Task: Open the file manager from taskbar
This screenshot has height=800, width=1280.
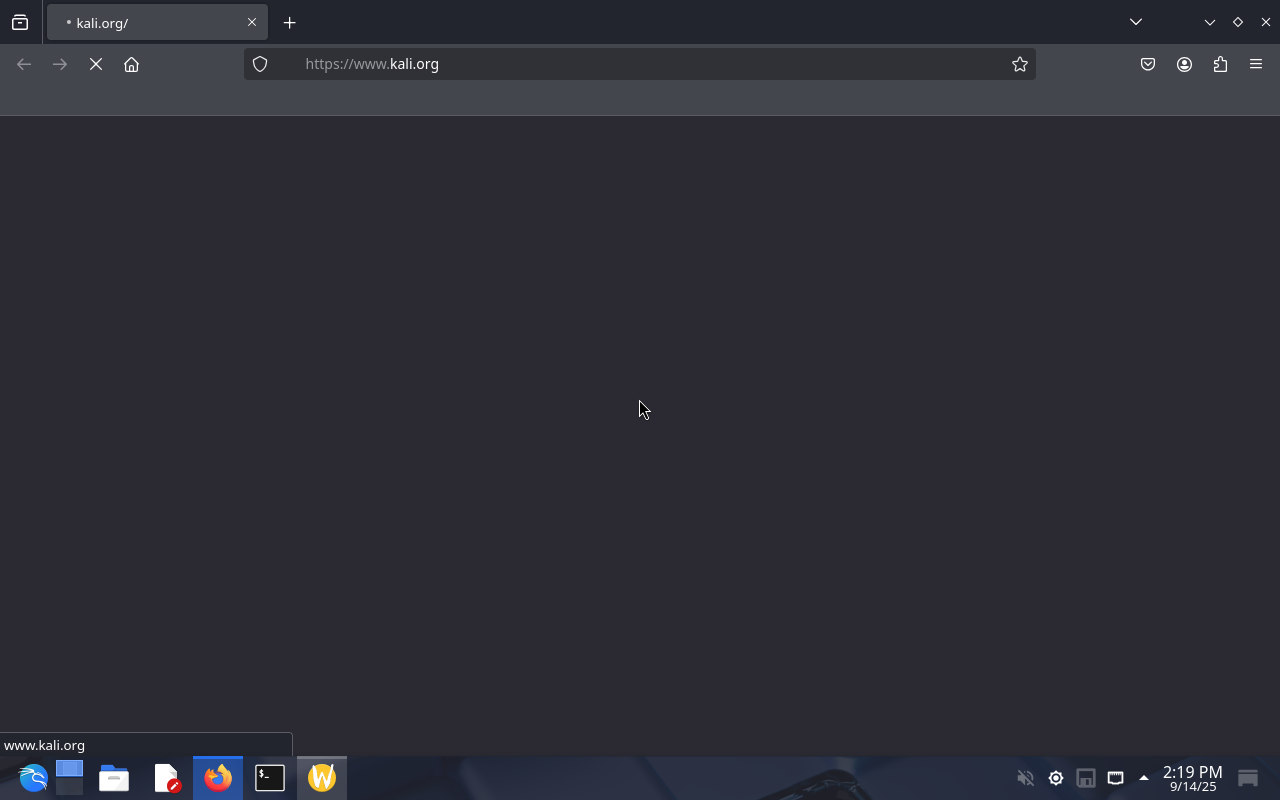Action: click(114, 777)
